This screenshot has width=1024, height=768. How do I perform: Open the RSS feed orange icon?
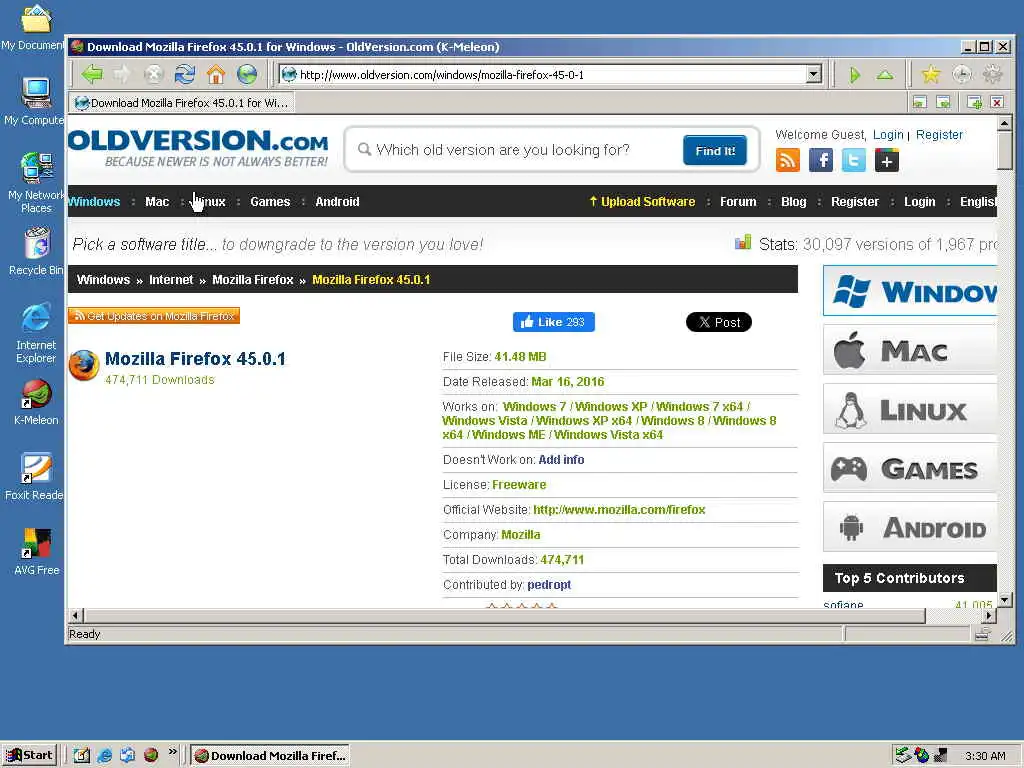pos(788,160)
